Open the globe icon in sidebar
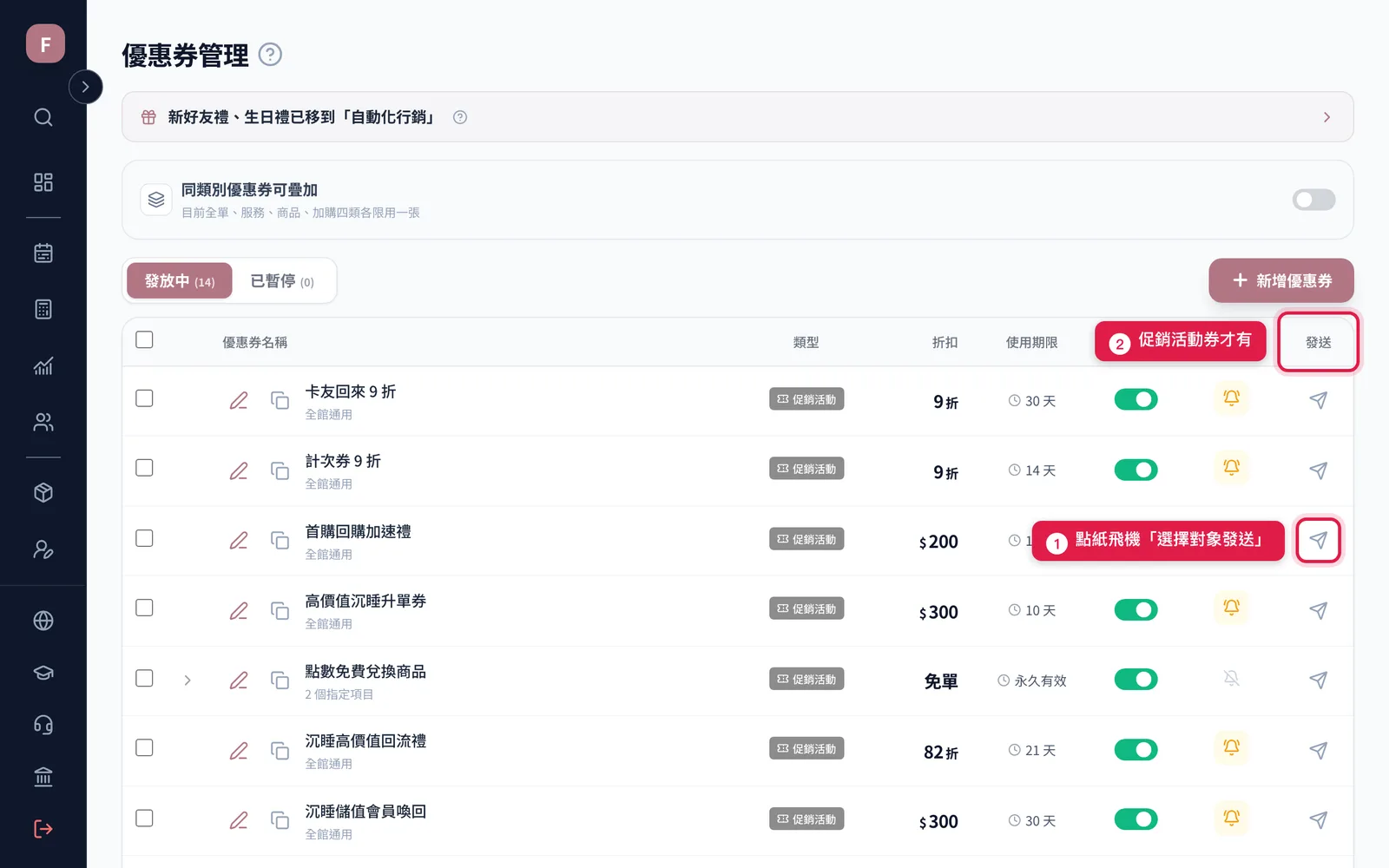Screen dimensions: 1389x868 [43, 621]
